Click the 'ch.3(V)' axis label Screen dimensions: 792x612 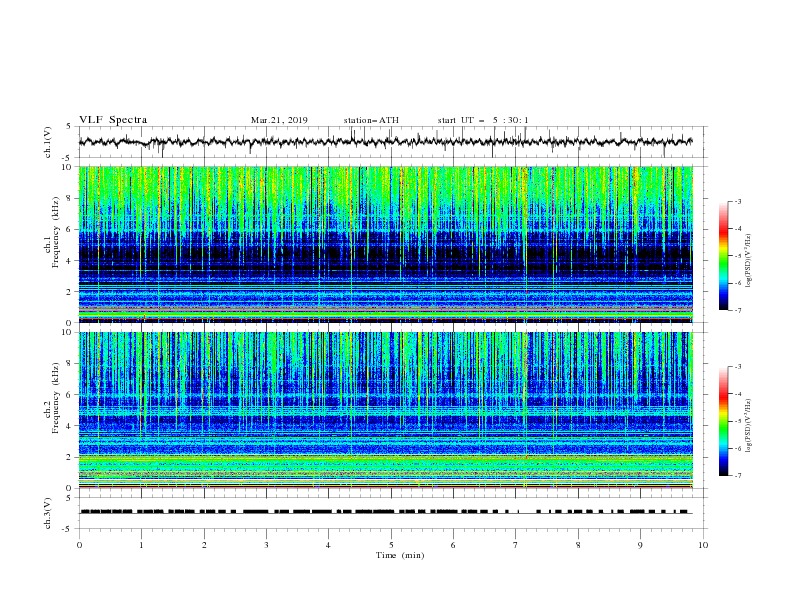(x=48, y=513)
